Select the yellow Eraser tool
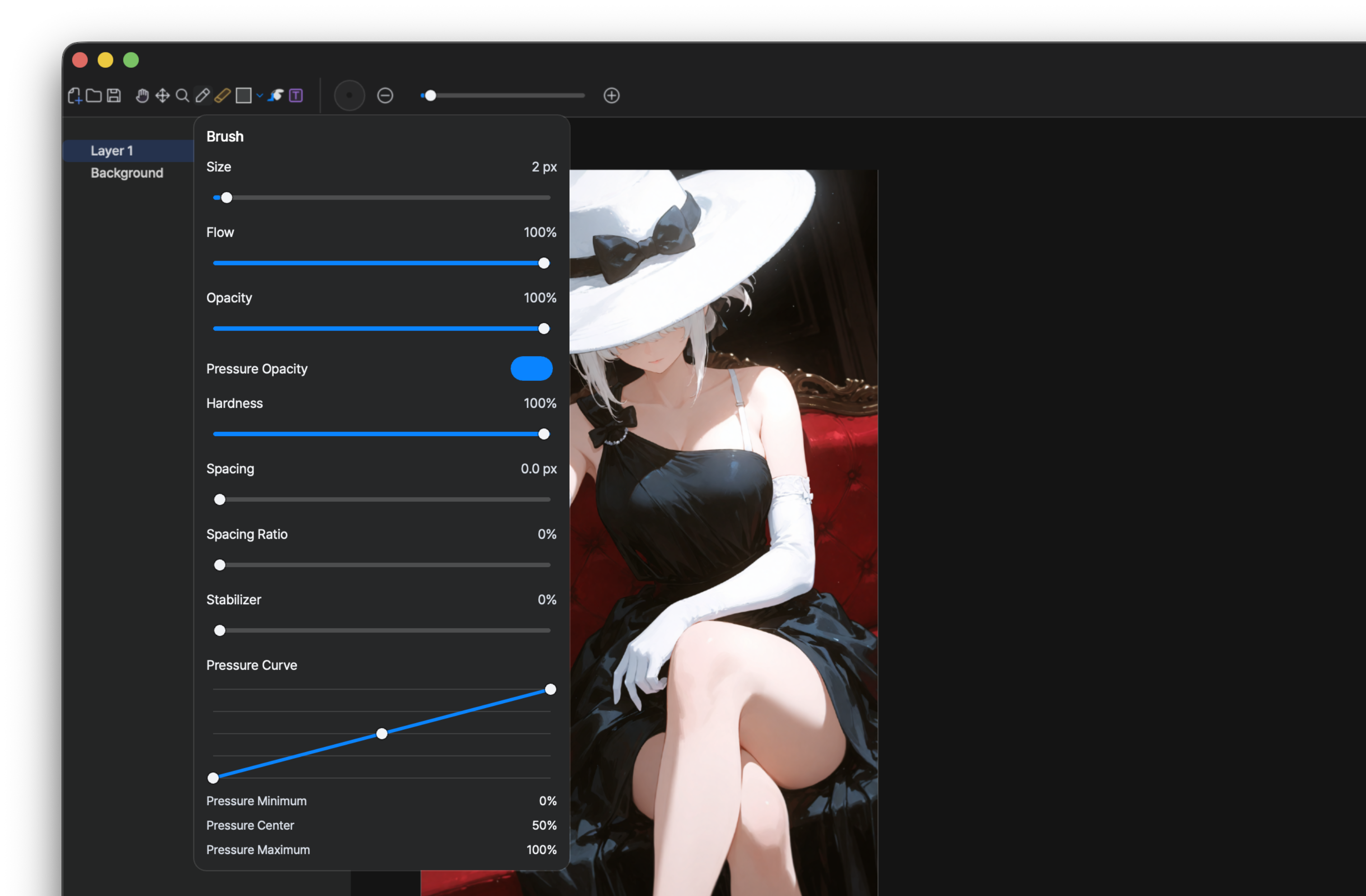The height and width of the screenshot is (896, 1366). [223, 95]
